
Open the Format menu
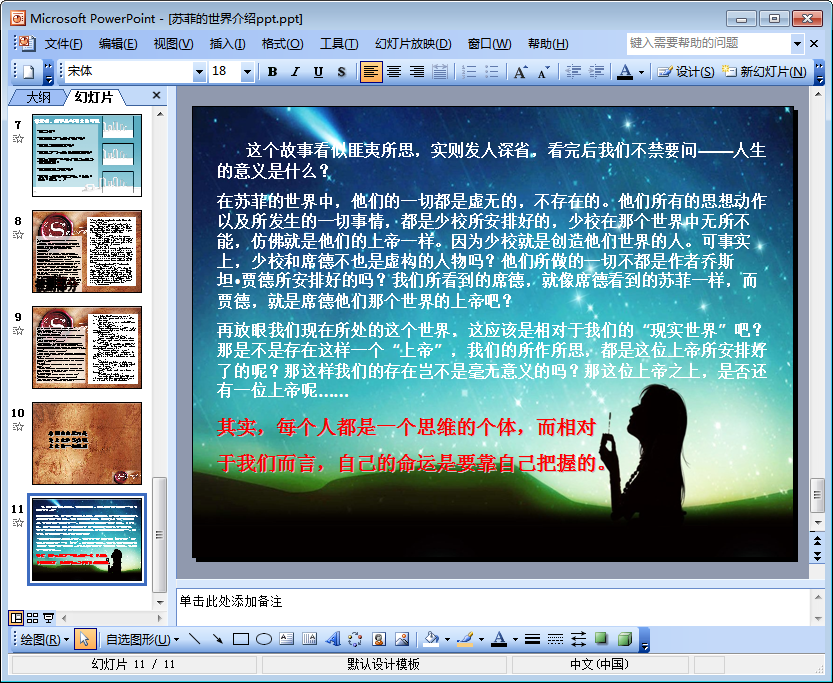point(283,44)
